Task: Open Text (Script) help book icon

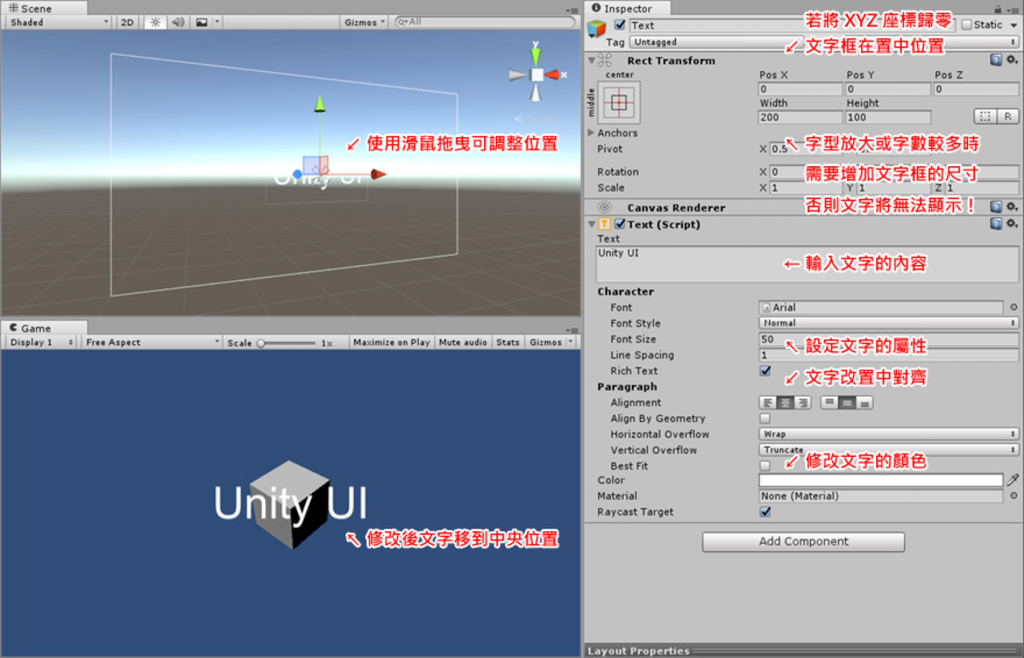Action: point(995,223)
